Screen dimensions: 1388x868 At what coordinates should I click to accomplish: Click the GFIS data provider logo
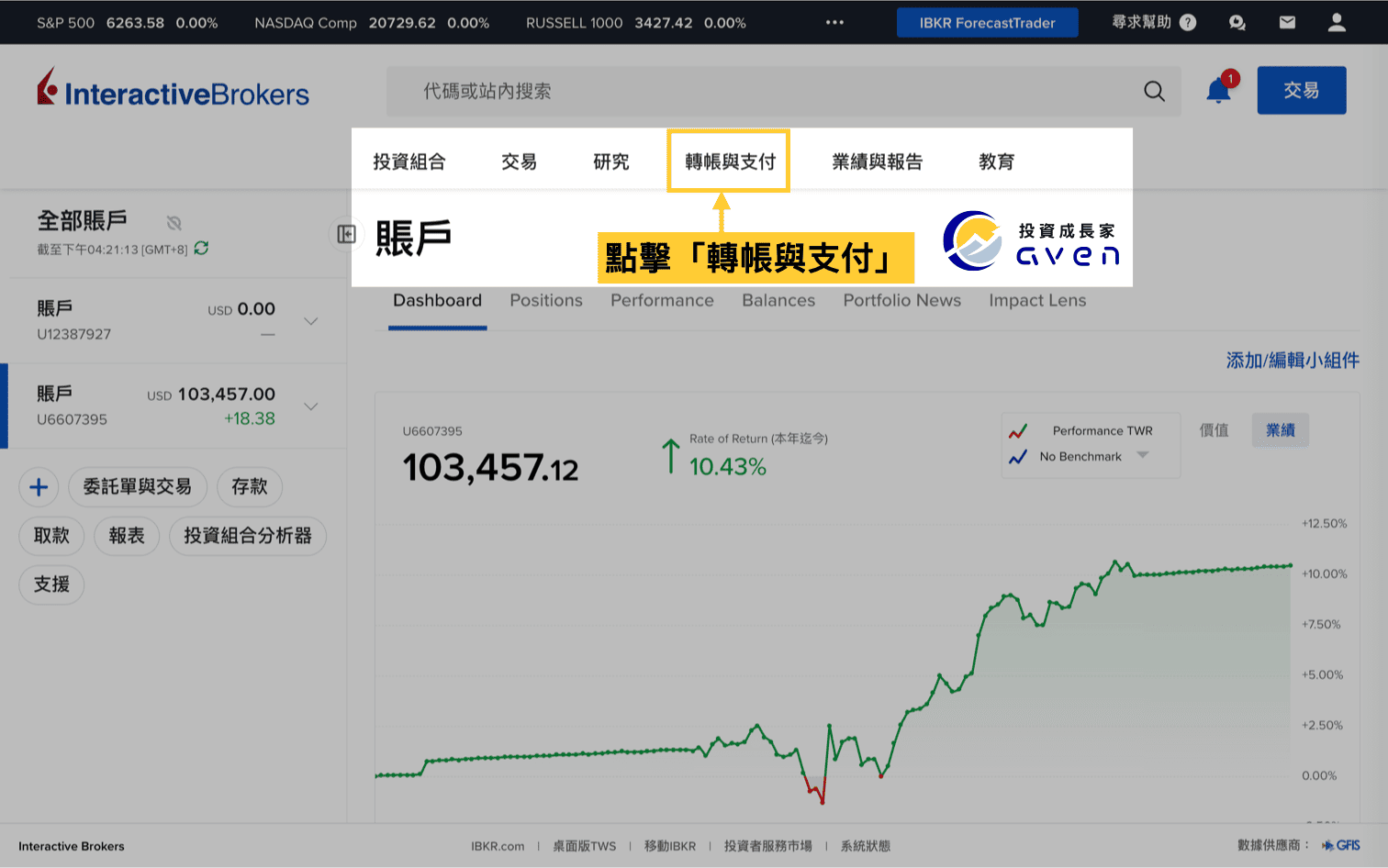(x=1341, y=845)
